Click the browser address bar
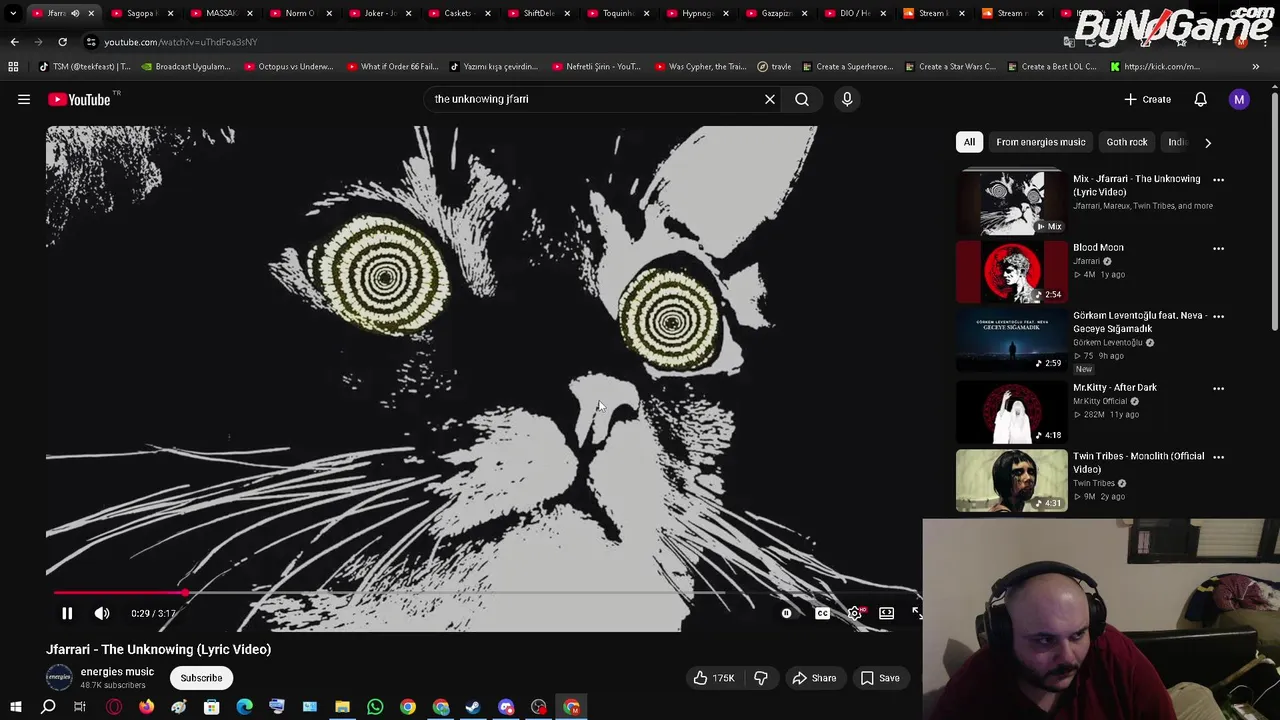Image resolution: width=1280 pixels, height=720 pixels. (x=570, y=42)
